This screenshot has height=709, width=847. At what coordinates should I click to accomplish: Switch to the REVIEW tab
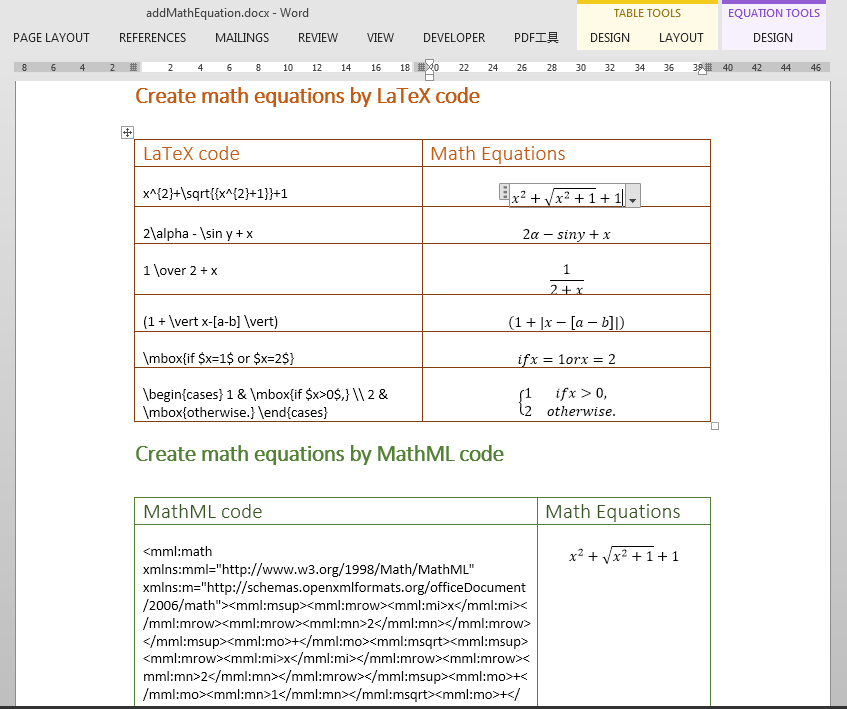click(317, 38)
